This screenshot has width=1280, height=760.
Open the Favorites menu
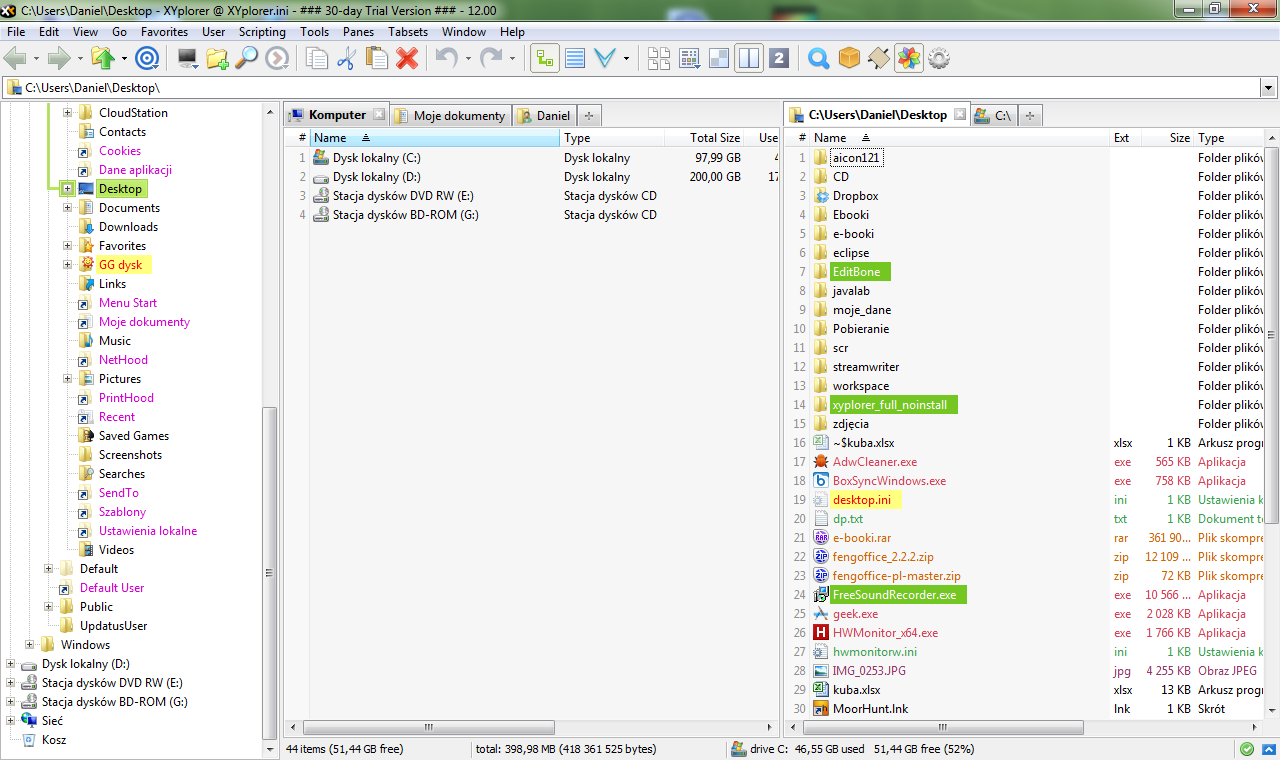pos(164,32)
